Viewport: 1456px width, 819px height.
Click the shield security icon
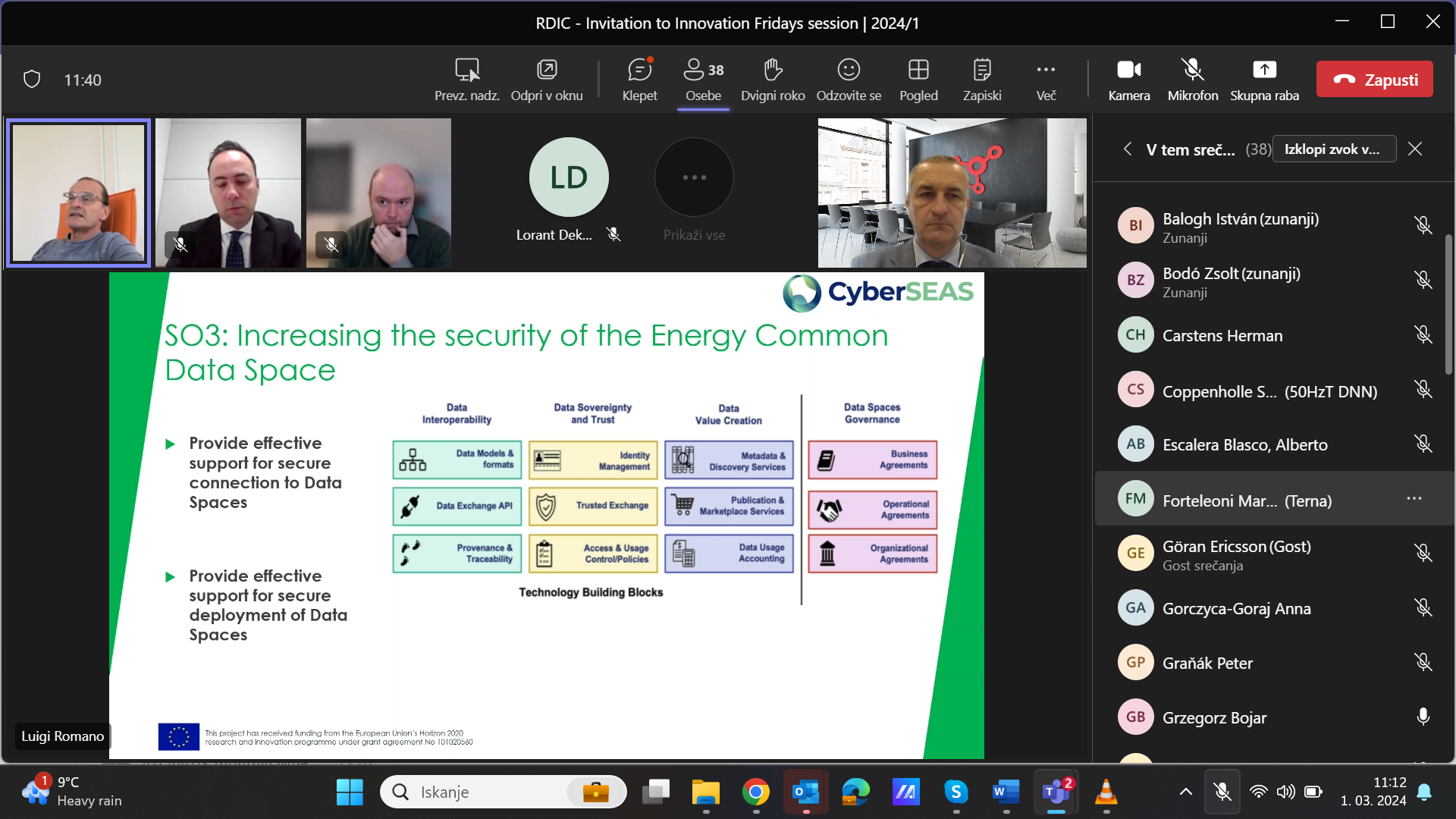(x=32, y=79)
